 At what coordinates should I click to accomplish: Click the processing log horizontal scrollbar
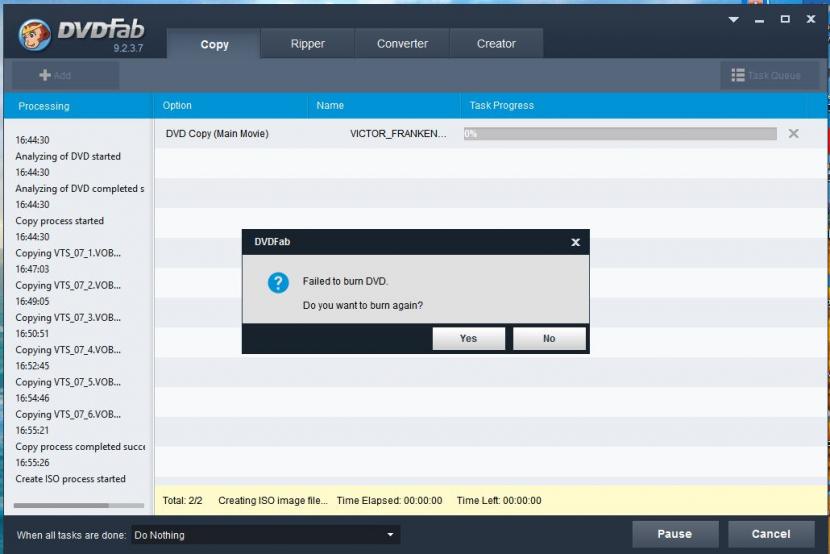click(x=60, y=505)
